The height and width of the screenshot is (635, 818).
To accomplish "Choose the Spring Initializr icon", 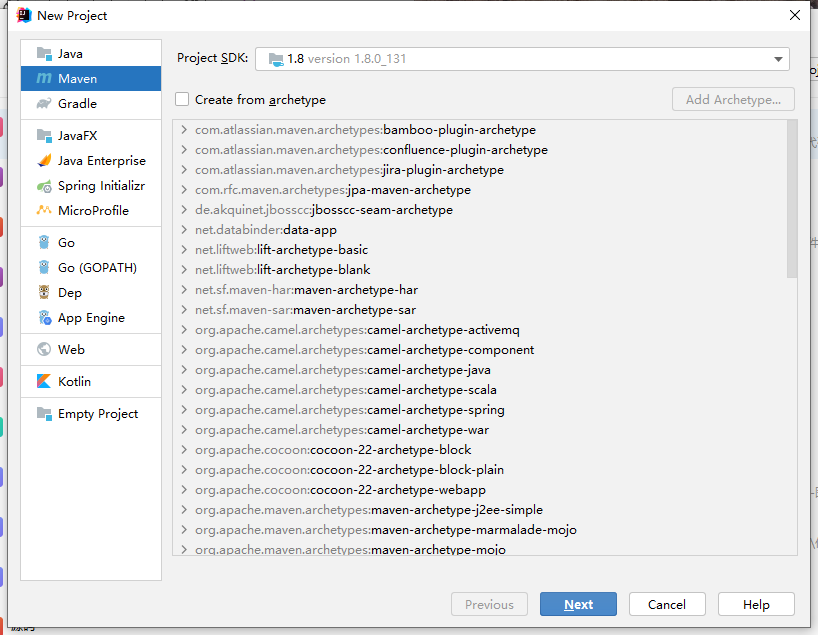I will tap(44, 186).
